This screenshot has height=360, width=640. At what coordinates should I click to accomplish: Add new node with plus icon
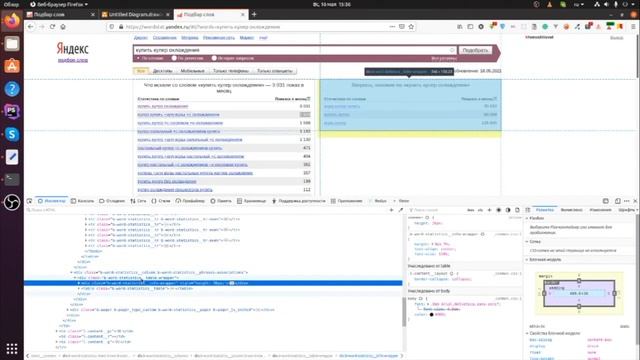coord(391,210)
